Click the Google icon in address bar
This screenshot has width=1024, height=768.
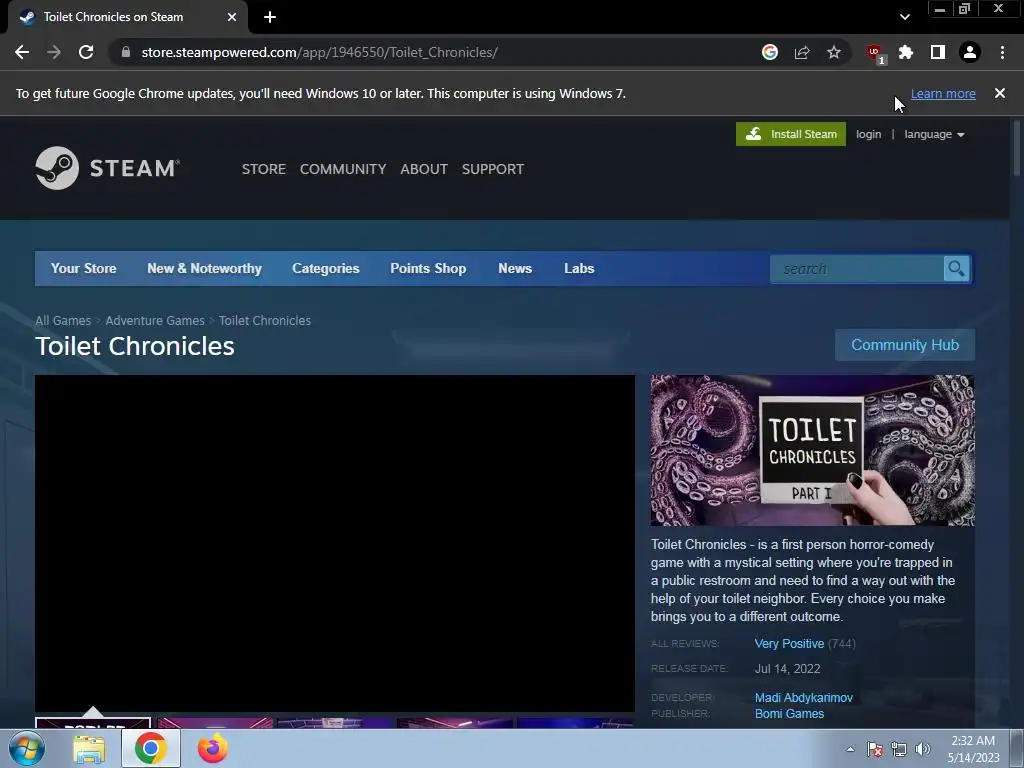[x=770, y=52]
